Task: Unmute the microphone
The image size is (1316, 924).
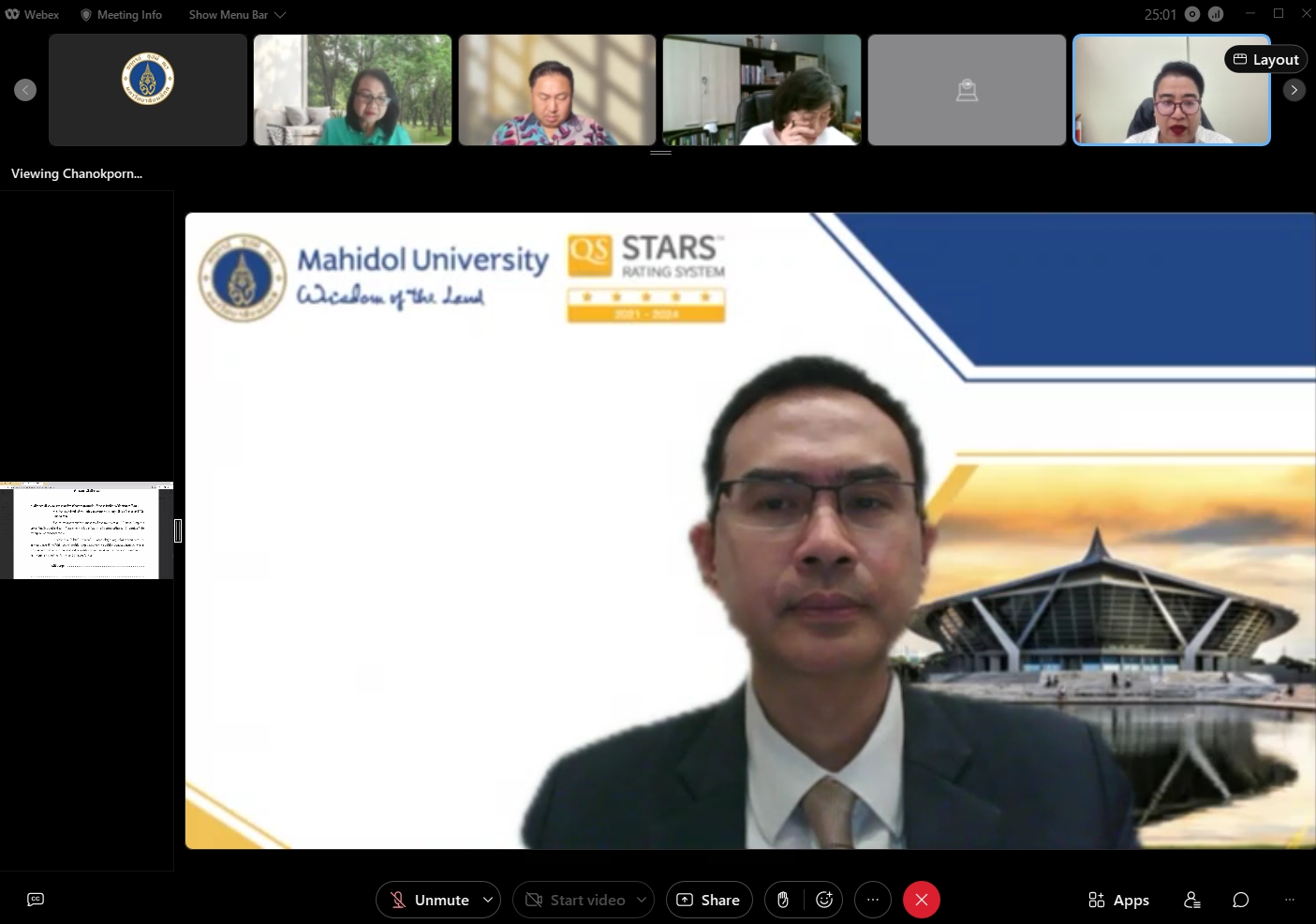Action: click(x=429, y=900)
